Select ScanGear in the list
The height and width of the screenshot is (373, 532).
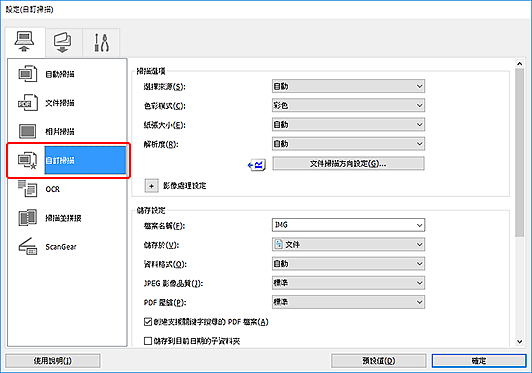(x=61, y=247)
